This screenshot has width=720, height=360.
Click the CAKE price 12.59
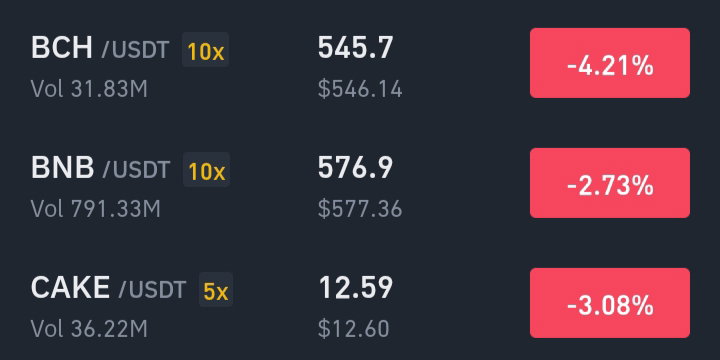coord(356,287)
